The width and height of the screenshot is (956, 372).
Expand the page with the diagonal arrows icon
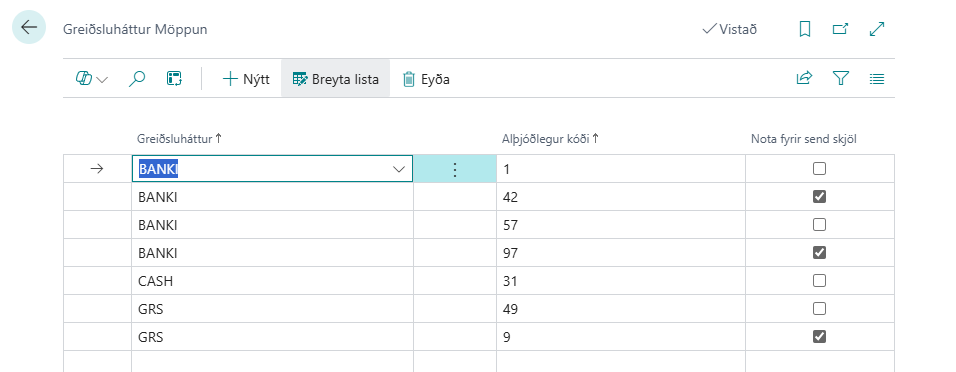[x=877, y=29]
